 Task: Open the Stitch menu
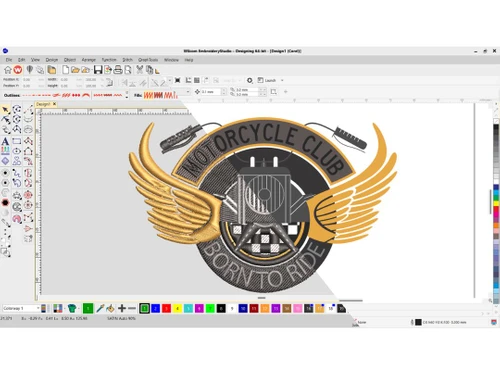(x=128, y=60)
